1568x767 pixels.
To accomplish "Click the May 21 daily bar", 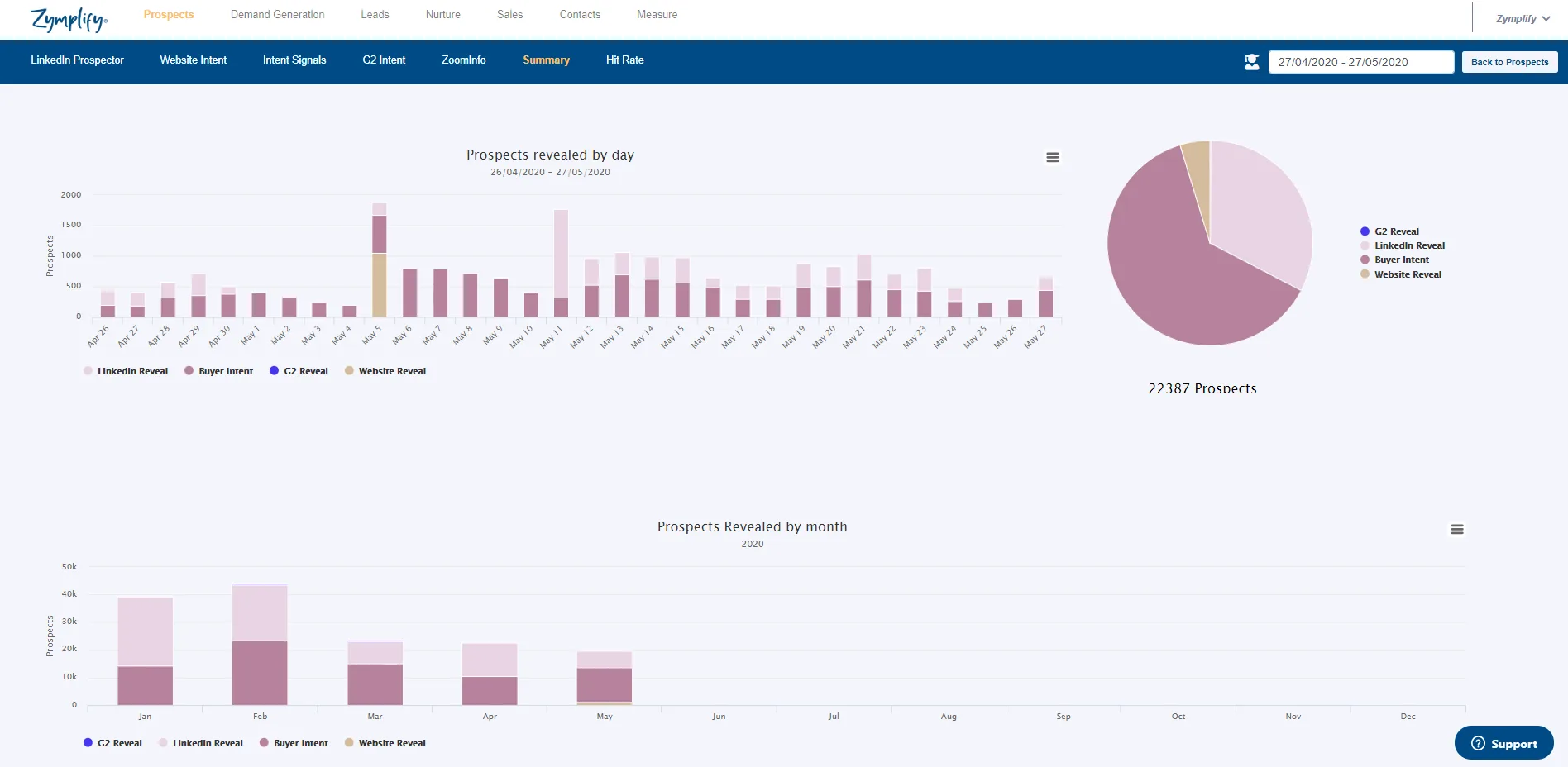I will (x=864, y=285).
